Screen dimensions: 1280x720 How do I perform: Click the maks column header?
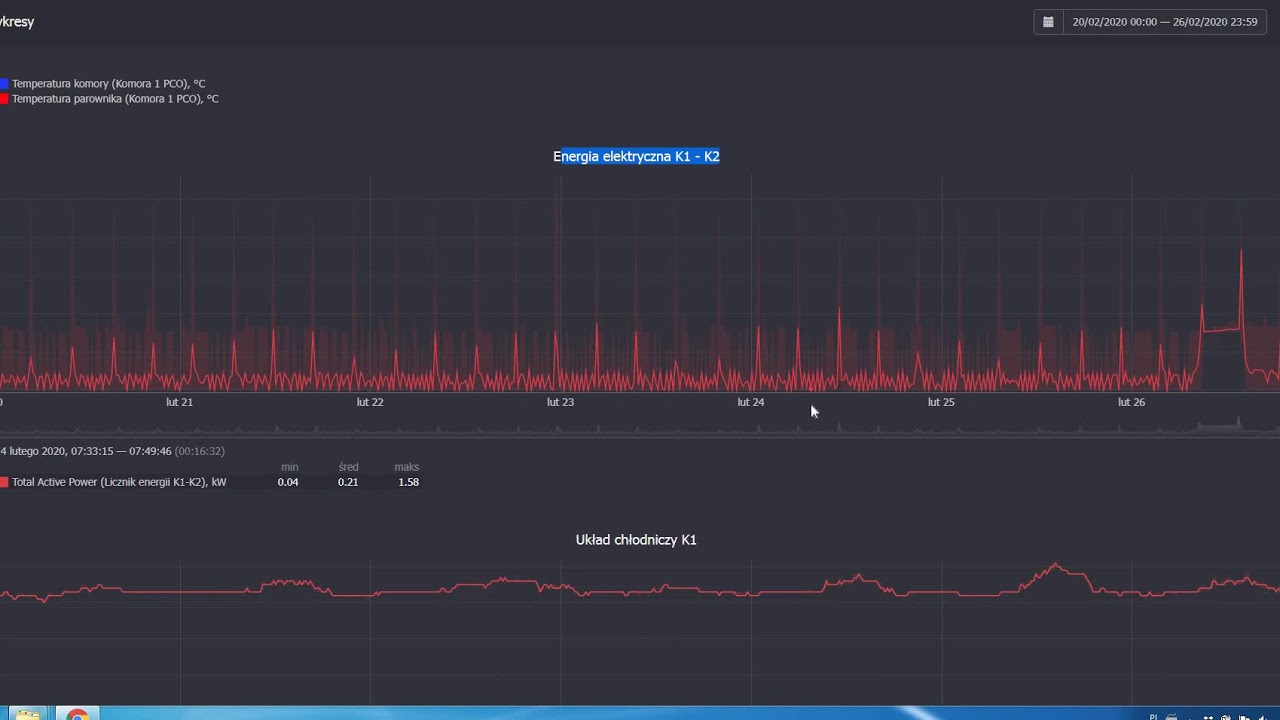click(x=407, y=467)
